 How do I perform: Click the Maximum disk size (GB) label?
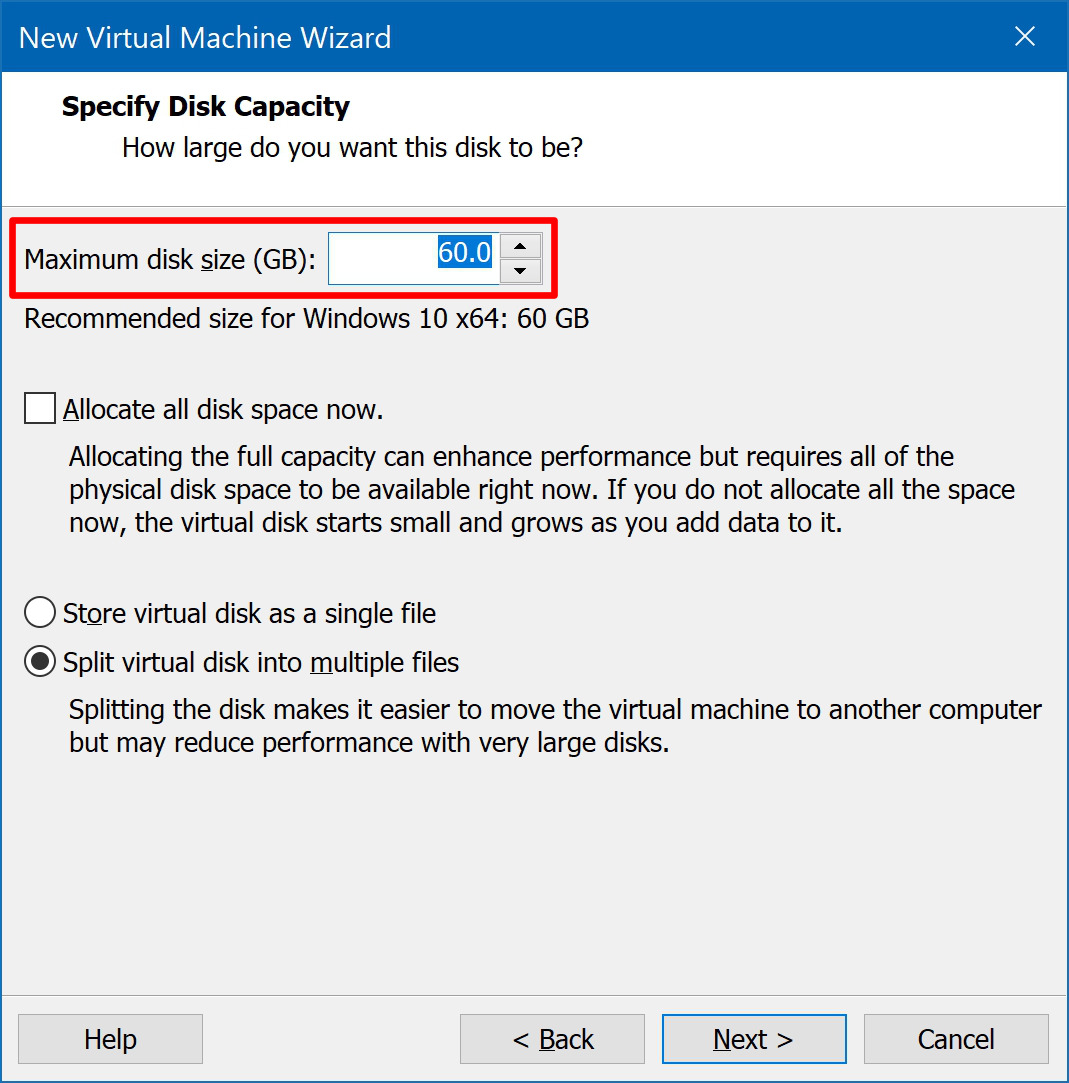(x=170, y=260)
